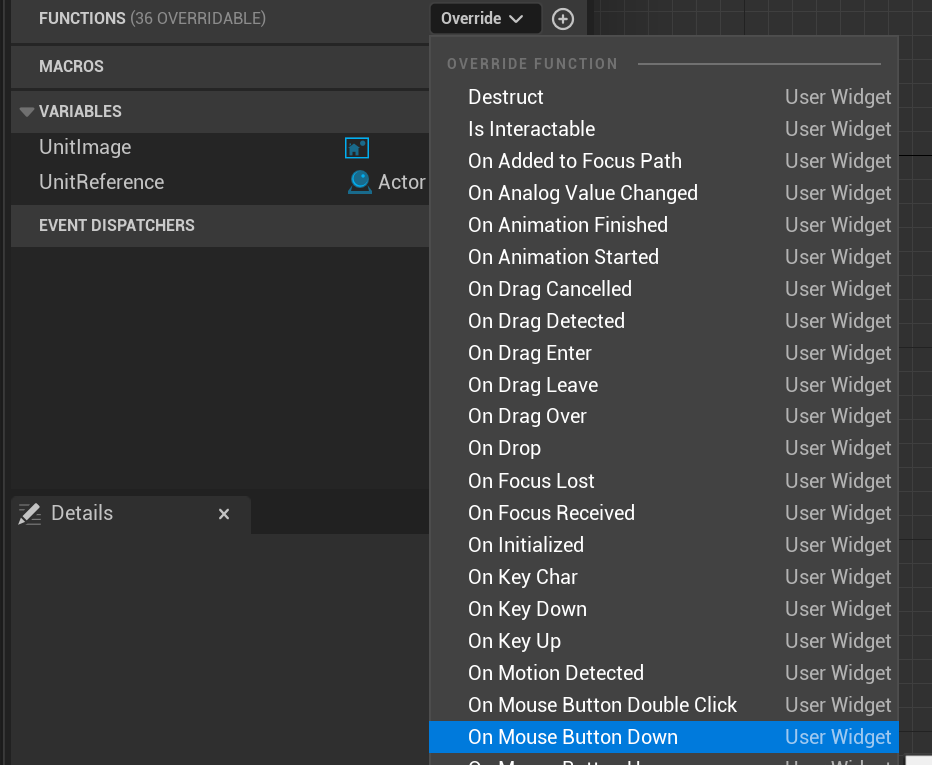Switch to the Details tab

82,513
